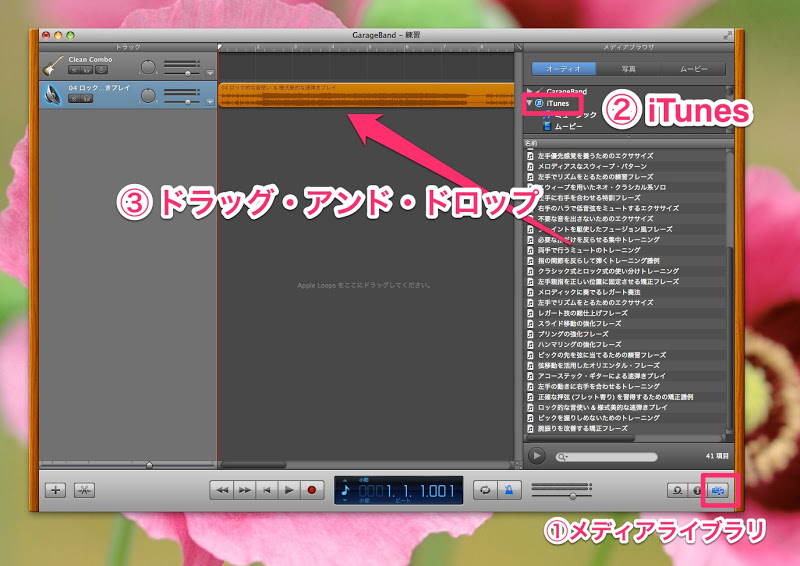Open the track info button

pos(696,490)
